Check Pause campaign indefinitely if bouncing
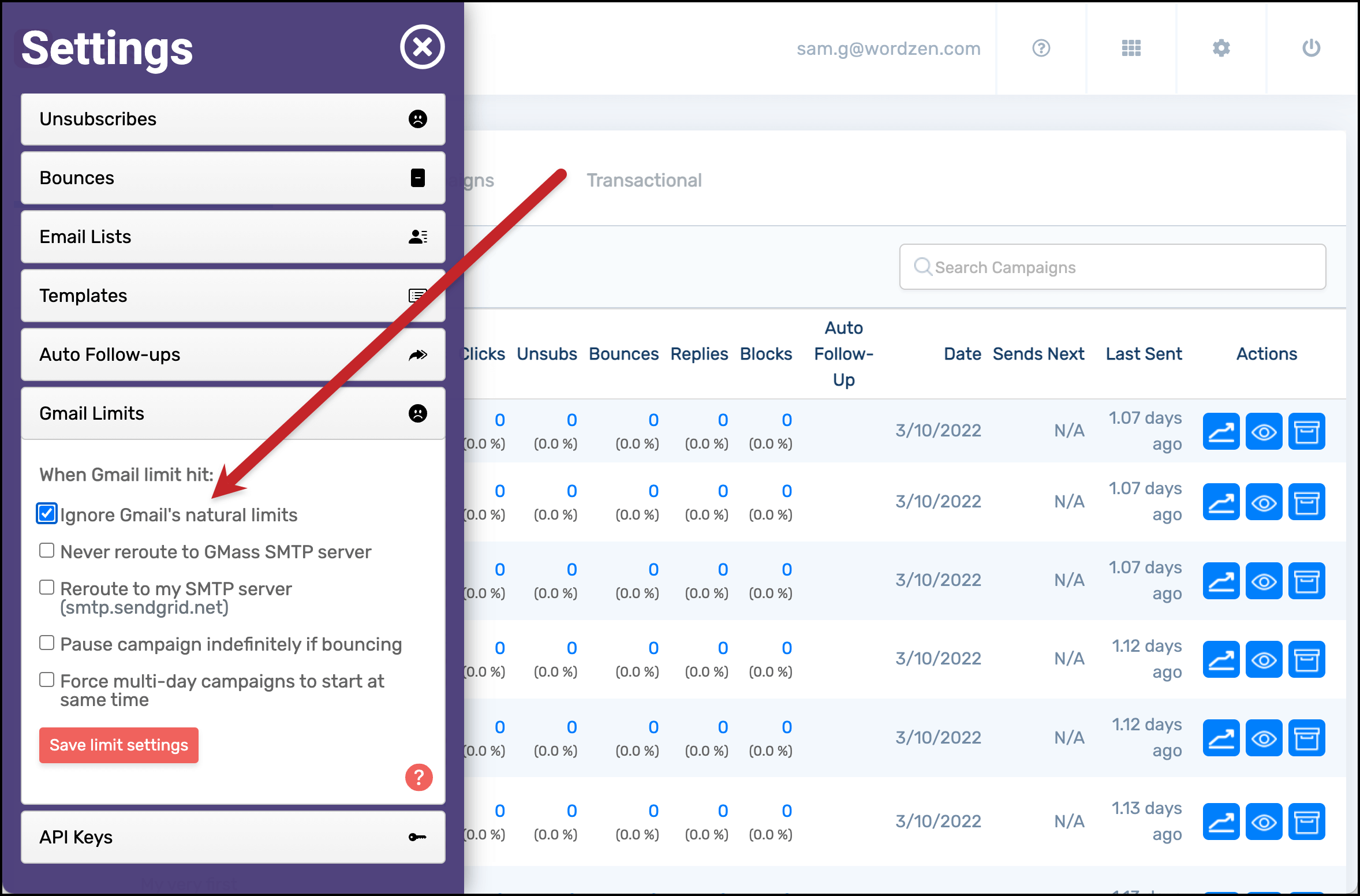Image resolution: width=1360 pixels, height=896 pixels. 47,643
